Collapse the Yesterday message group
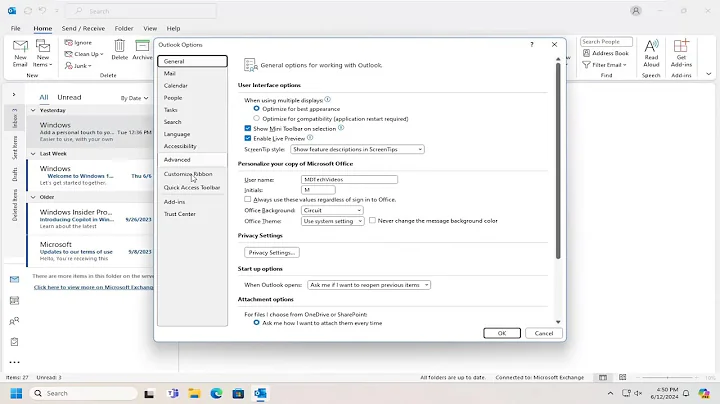The image size is (720, 404). coord(33,110)
